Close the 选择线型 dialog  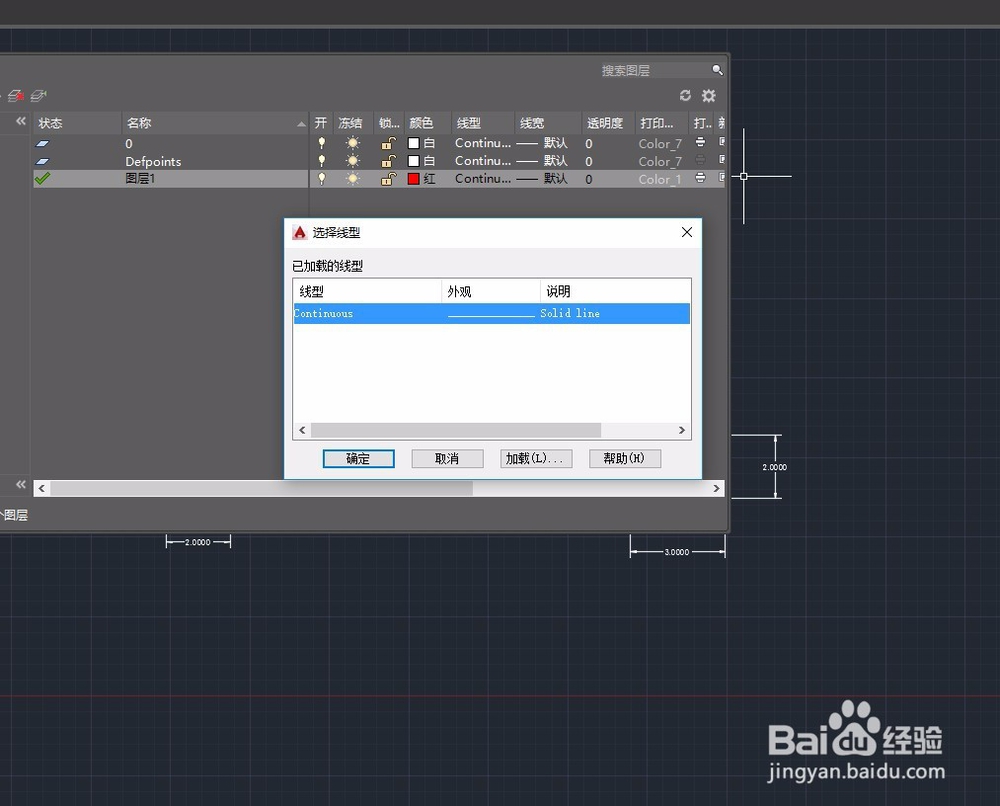(687, 232)
